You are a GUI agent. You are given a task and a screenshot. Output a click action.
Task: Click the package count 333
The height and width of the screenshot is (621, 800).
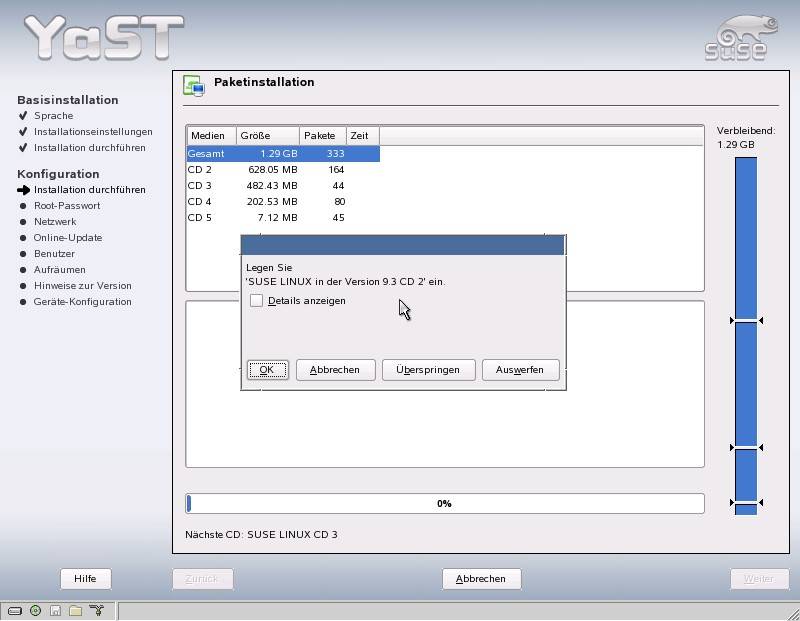[335, 154]
